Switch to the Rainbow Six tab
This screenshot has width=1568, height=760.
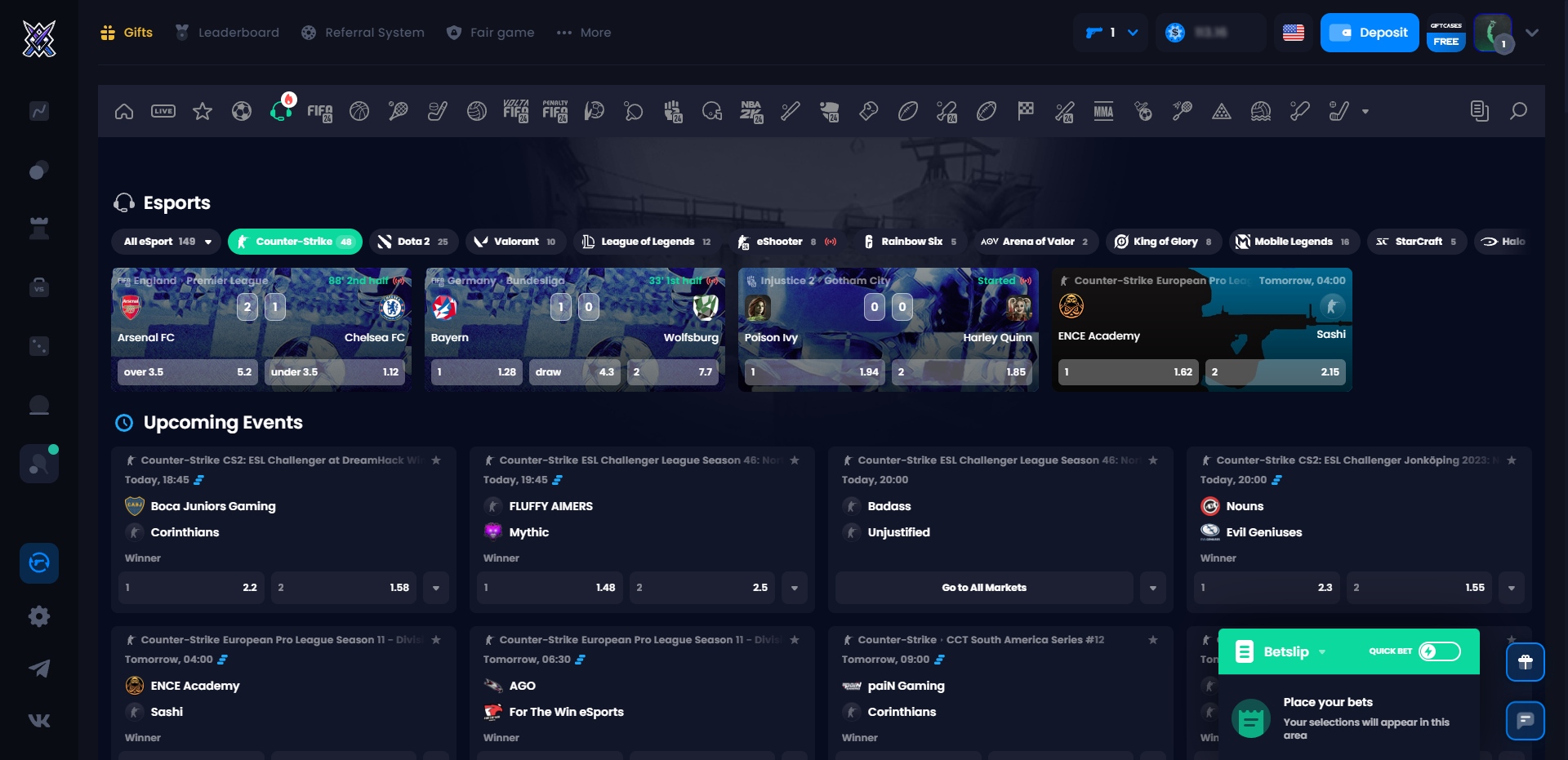coord(911,242)
